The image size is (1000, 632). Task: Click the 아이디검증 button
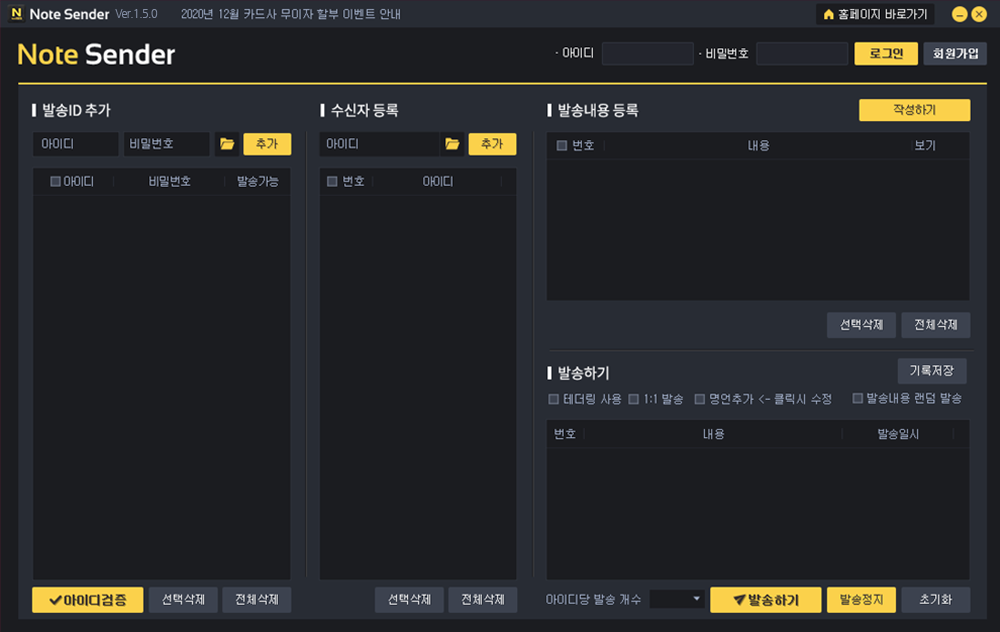[x=88, y=600]
